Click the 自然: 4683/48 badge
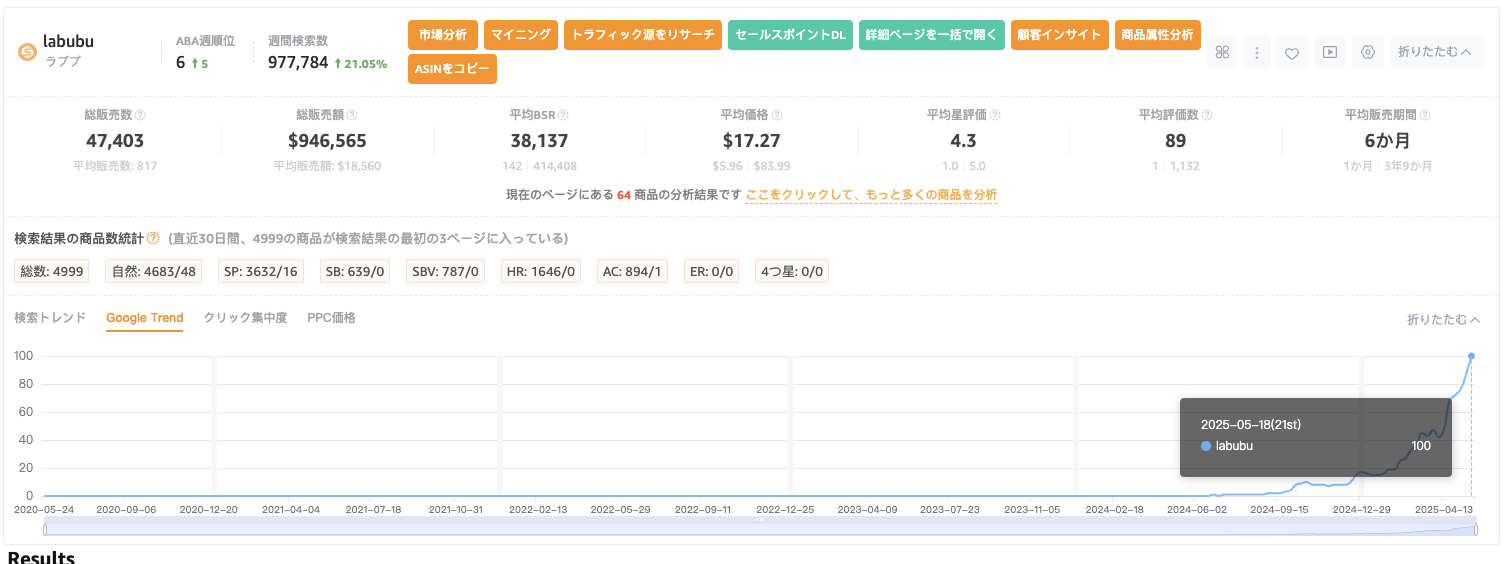Screen dimensions: 1508x564 click(x=155, y=271)
